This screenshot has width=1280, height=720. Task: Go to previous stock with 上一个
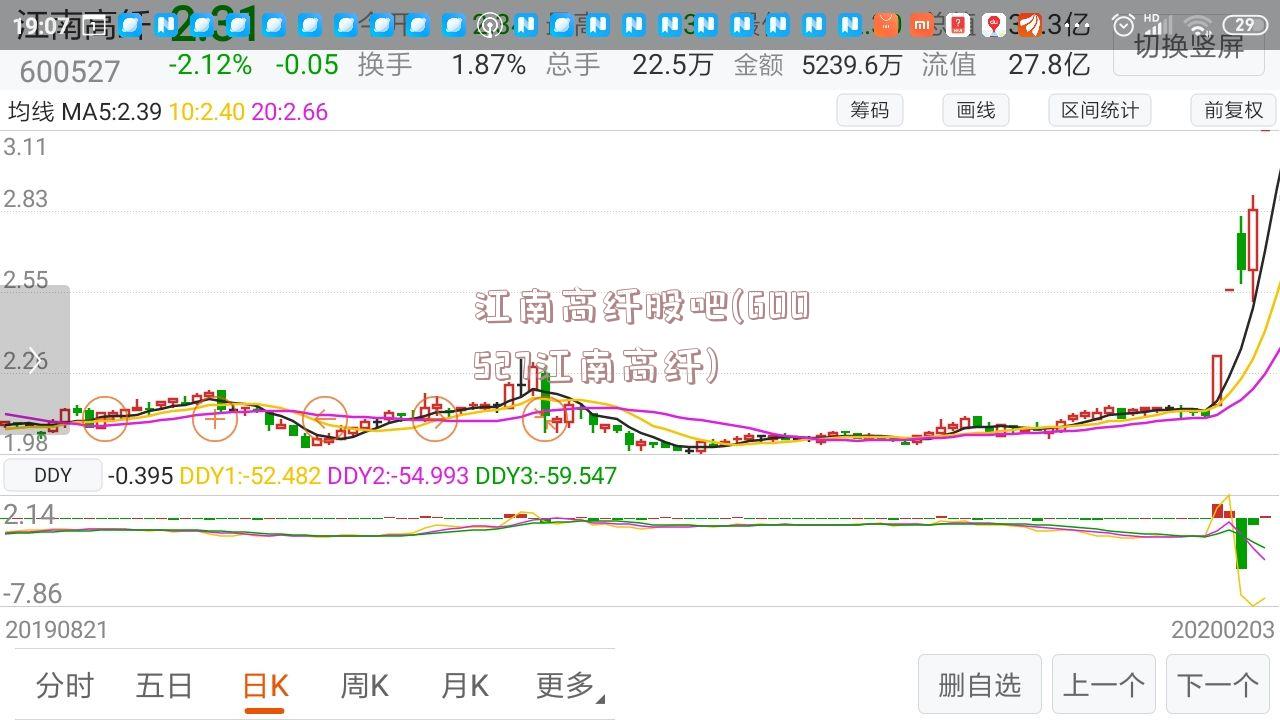(x=1103, y=685)
